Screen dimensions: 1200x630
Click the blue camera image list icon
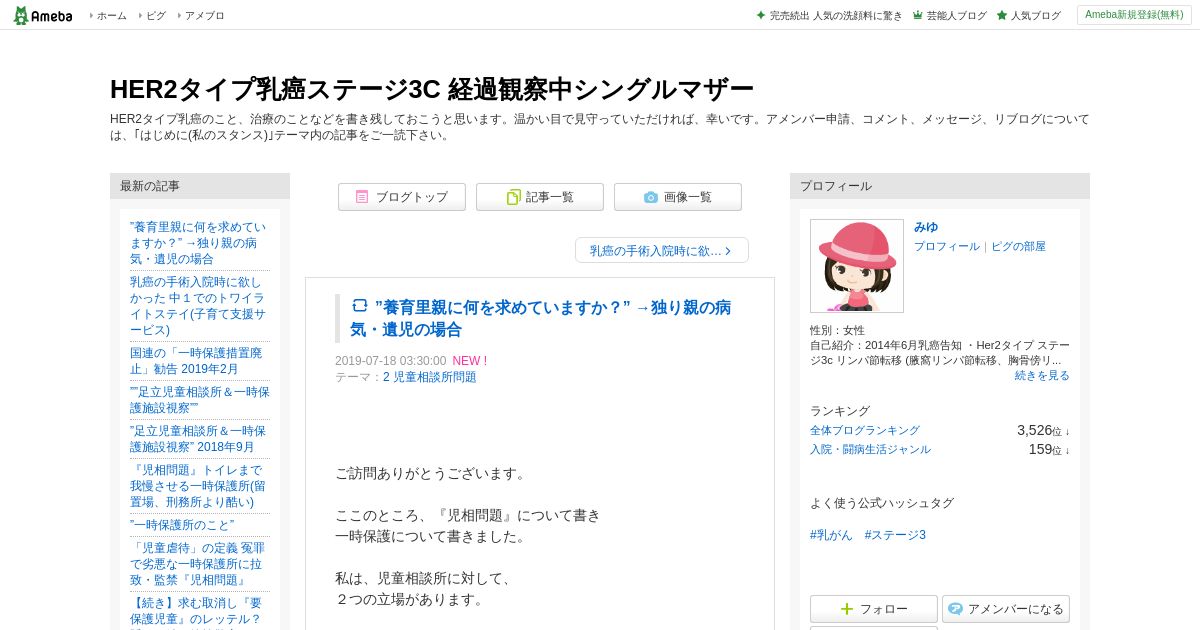pyautogui.click(x=651, y=197)
